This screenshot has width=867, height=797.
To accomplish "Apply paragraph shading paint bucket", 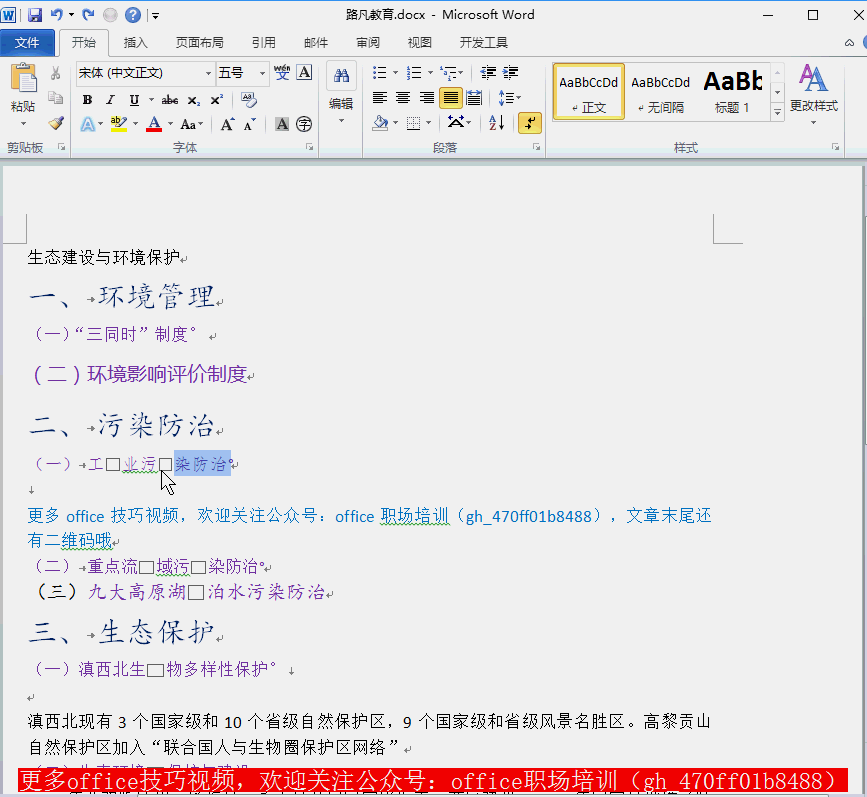I will (380, 123).
